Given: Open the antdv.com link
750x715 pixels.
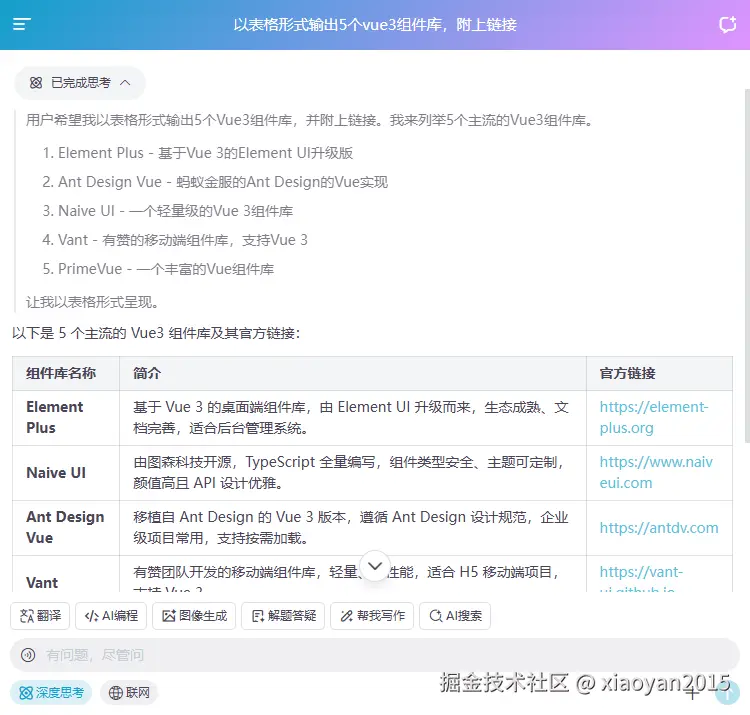Looking at the screenshot, I should pyautogui.click(x=659, y=528).
